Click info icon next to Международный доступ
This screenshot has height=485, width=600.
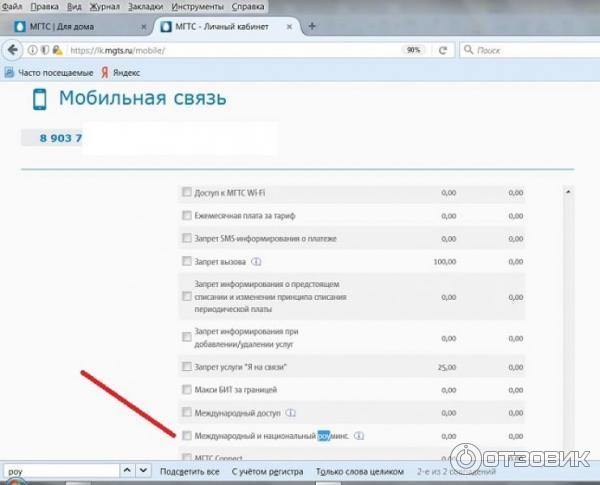290,412
